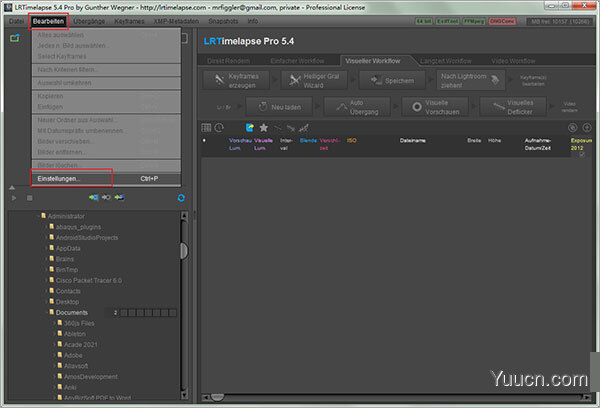
Task: Click the ExifTool status badge
Action: coord(447,21)
